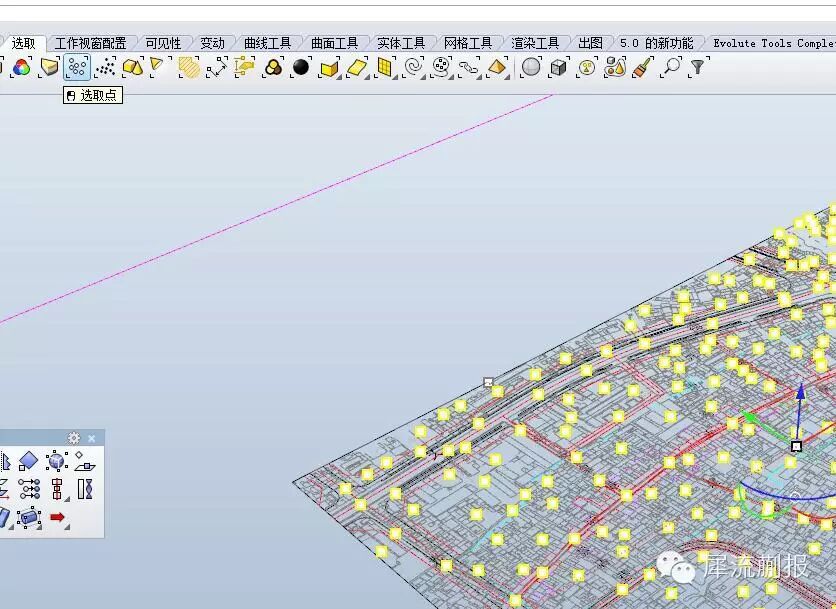Click the gray cube icon in toolbar

tap(558, 67)
